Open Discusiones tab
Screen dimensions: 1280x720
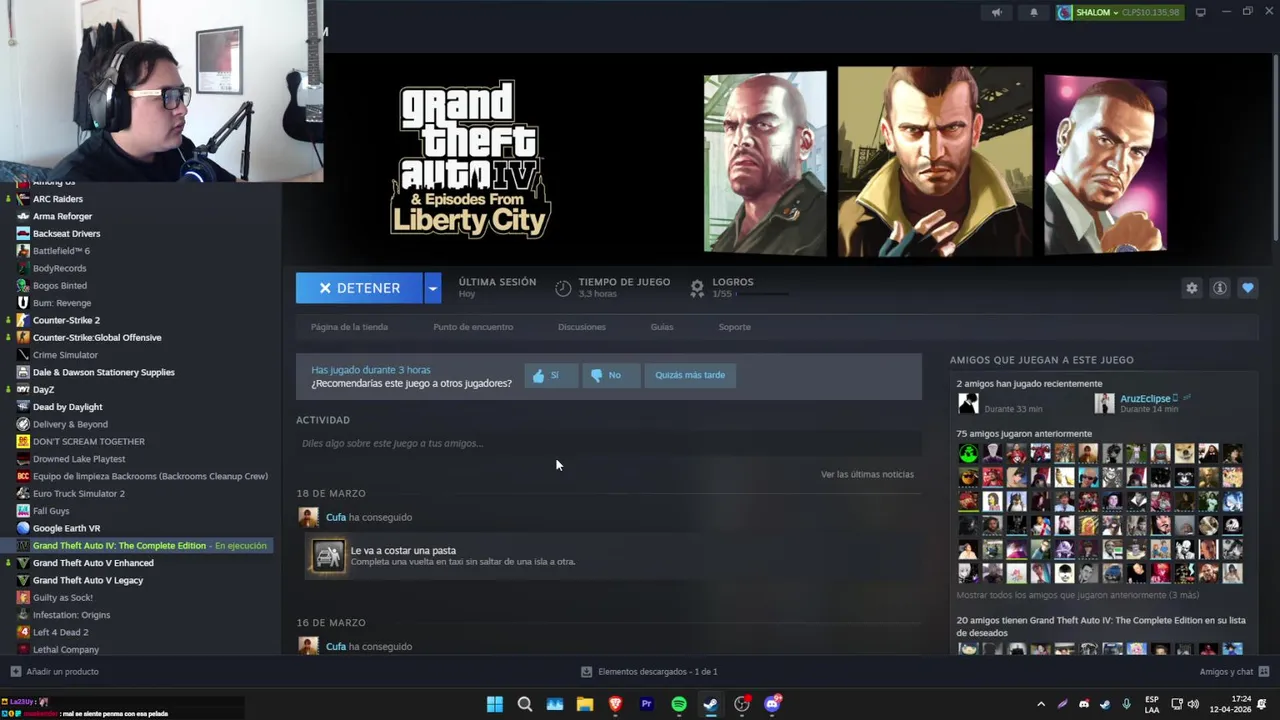click(x=582, y=327)
